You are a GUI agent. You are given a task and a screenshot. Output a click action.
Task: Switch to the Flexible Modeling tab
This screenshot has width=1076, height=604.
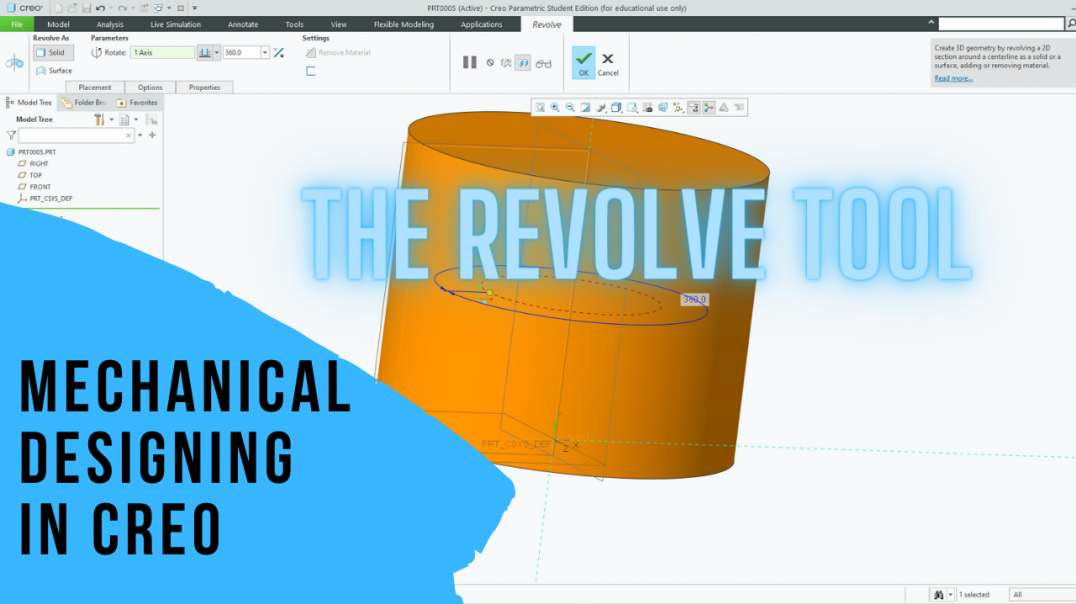(x=404, y=24)
